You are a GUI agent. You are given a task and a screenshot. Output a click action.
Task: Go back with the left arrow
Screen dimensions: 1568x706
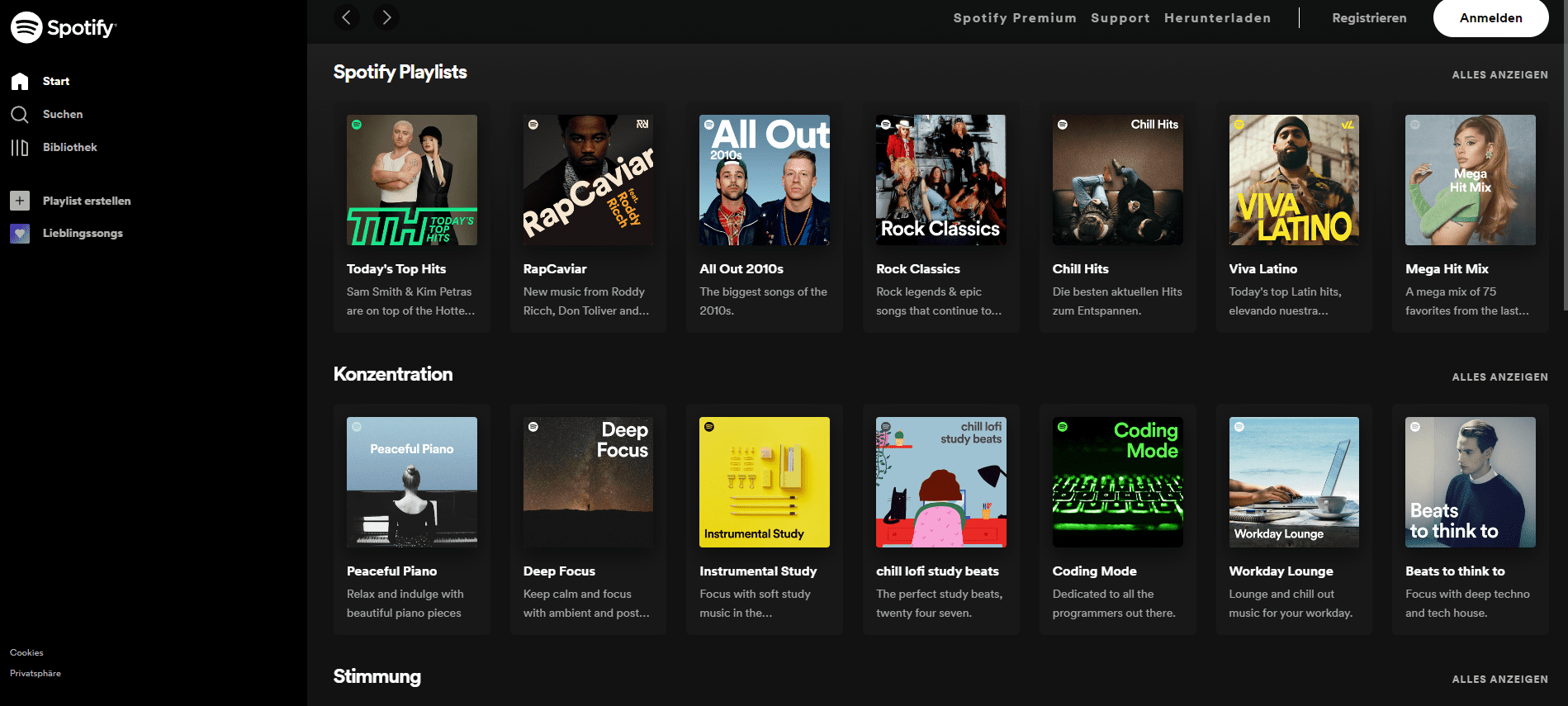347,17
